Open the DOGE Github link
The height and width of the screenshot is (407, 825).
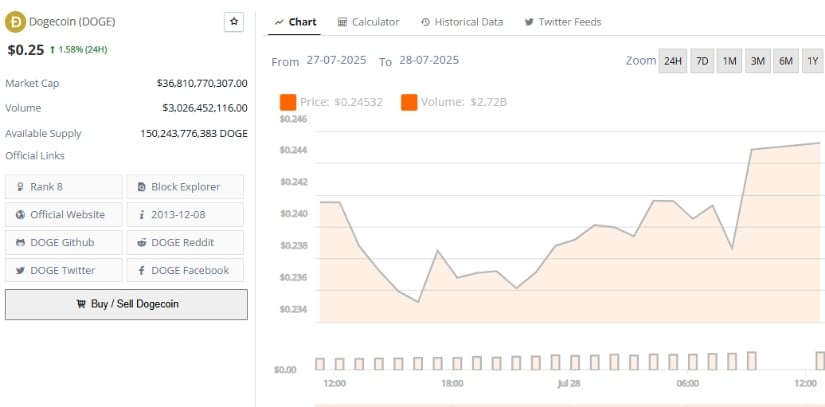tap(64, 242)
